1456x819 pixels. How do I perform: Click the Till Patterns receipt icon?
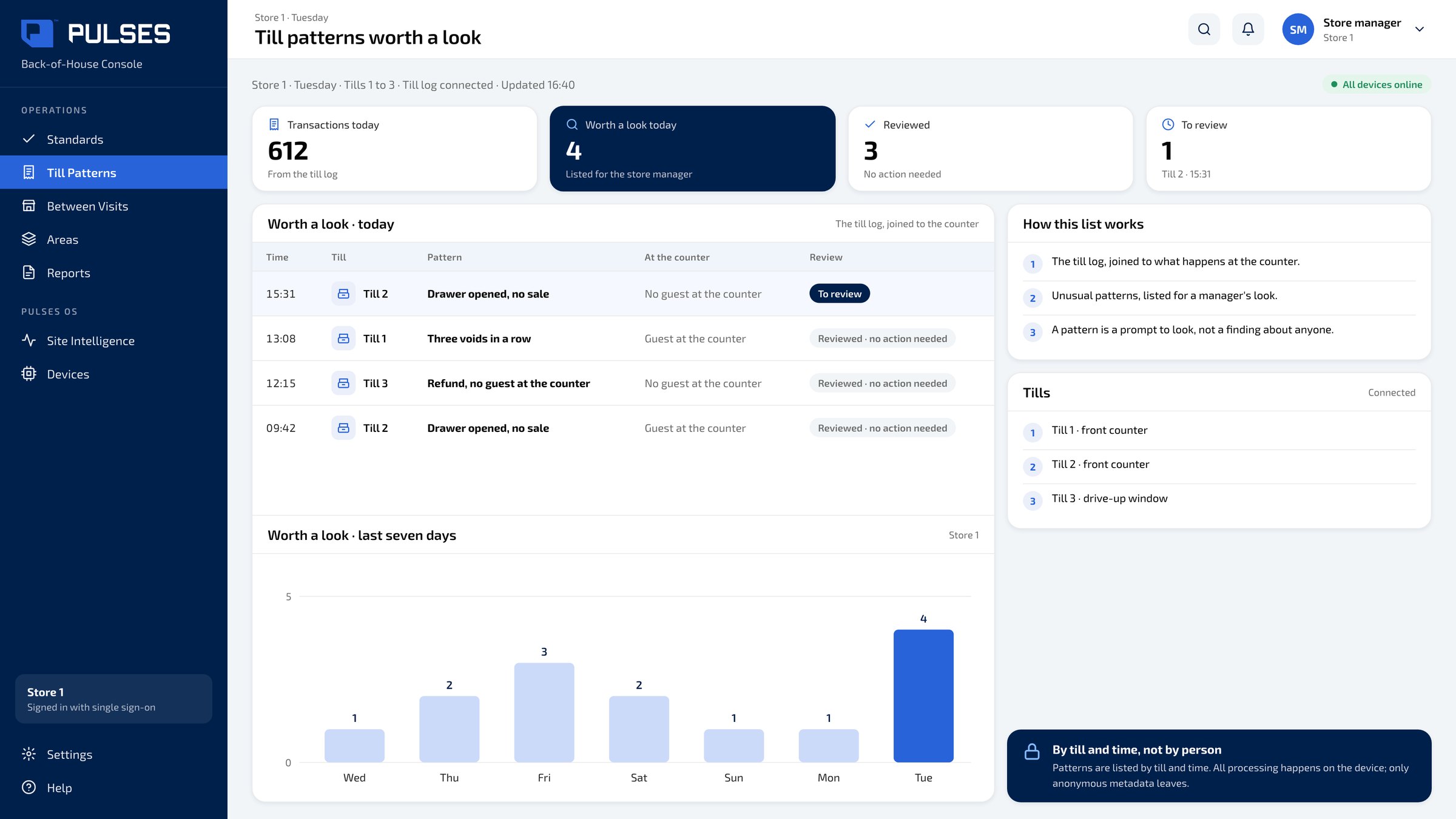click(x=29, y=172)
